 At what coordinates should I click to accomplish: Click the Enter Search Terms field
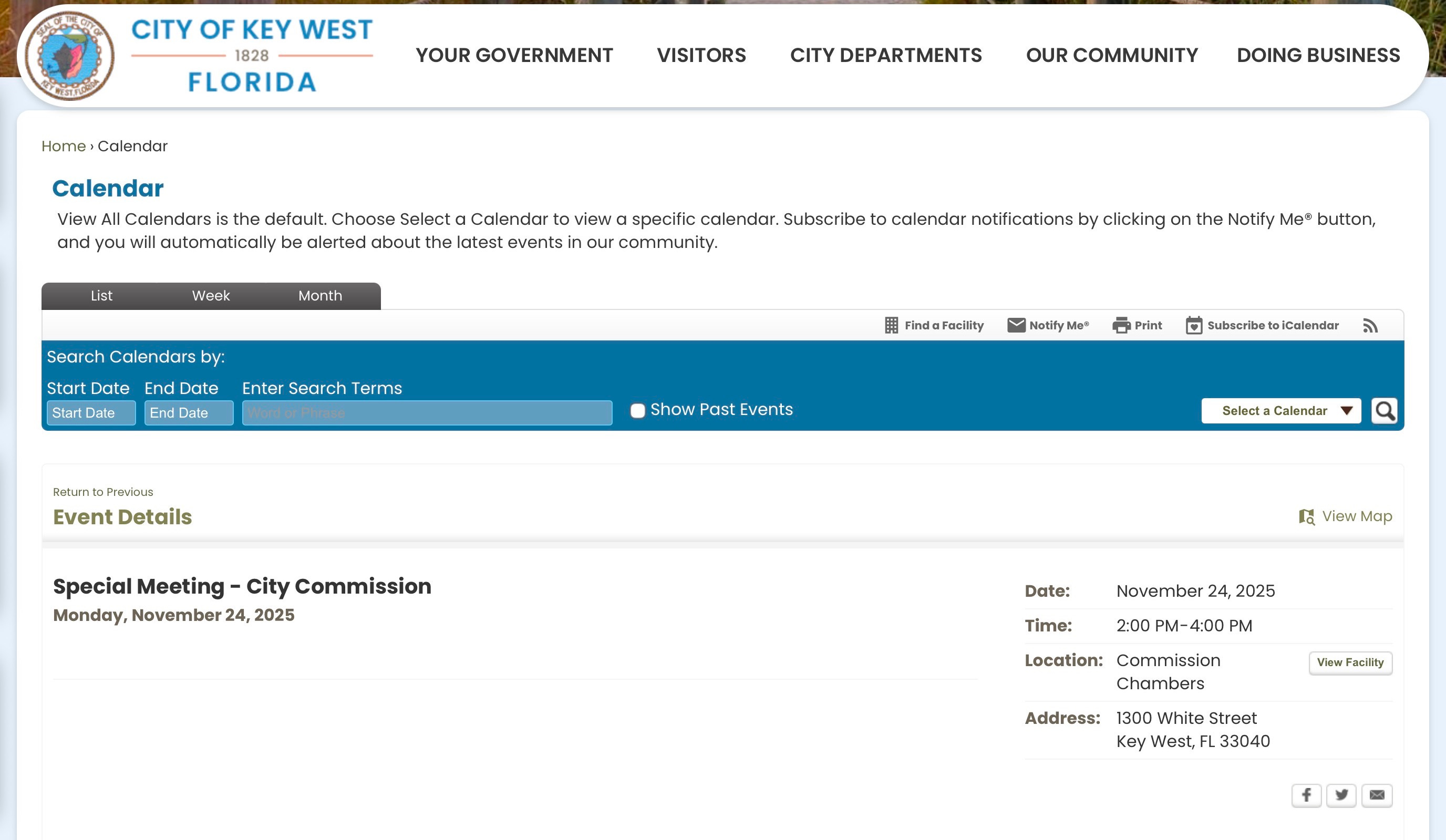pyautogui.click(x=427, y=413)
